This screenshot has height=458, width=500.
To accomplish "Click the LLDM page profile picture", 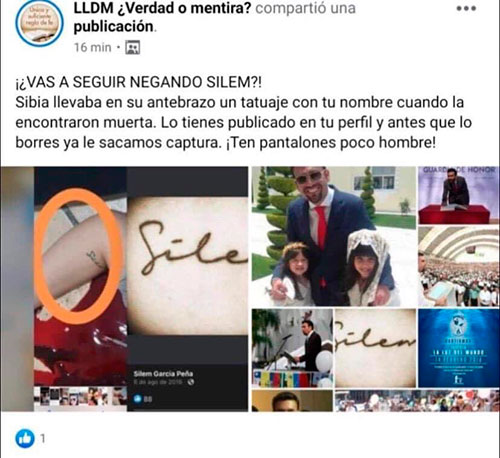I will 40,23.
